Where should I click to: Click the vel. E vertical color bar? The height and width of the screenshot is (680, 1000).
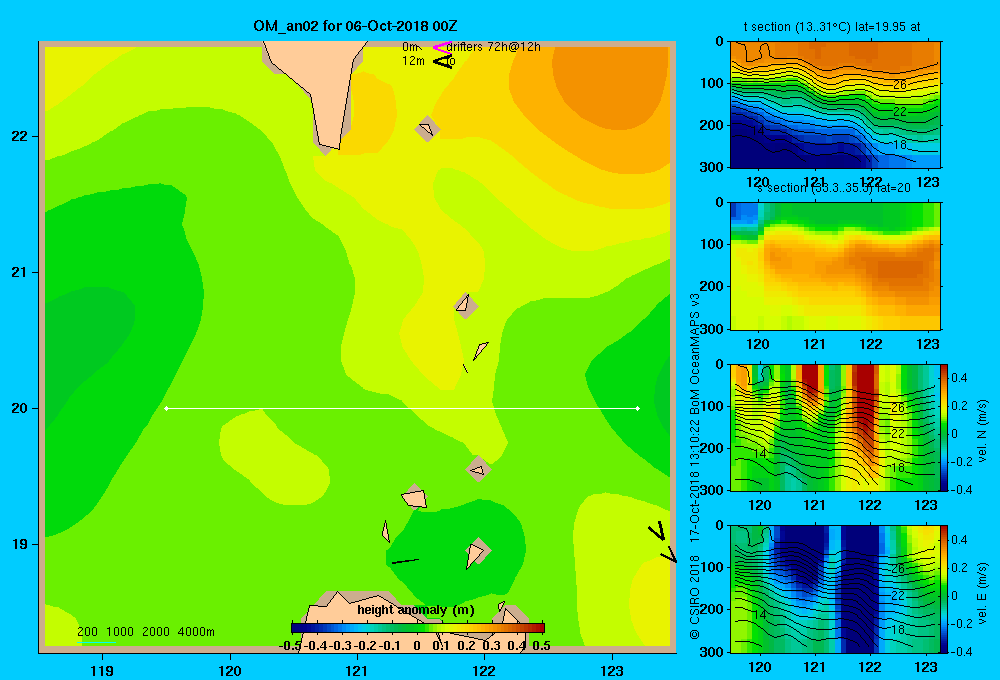(944, 589)
